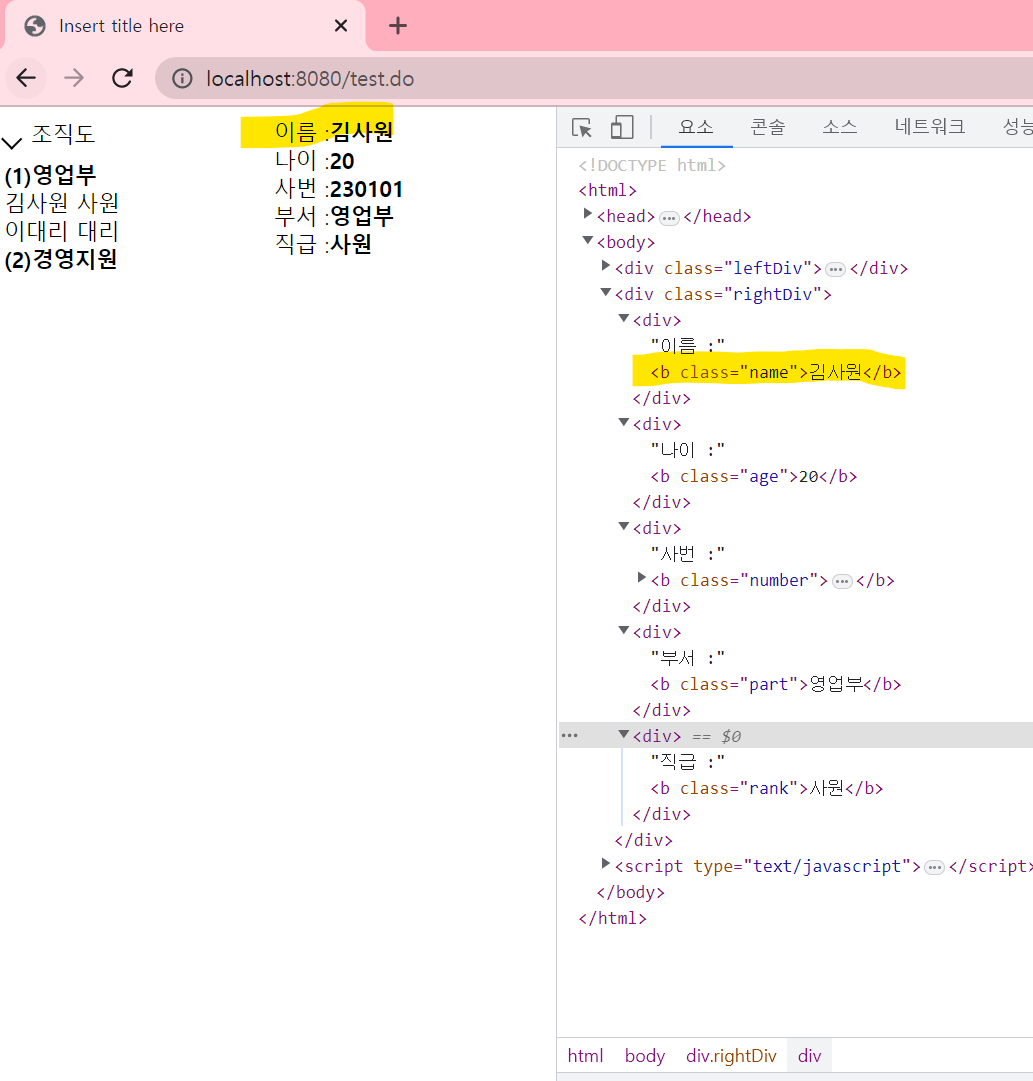Select the closing </html> tag line
Viewport: 1033px width, 1081px height.
(x=612, y=918)
